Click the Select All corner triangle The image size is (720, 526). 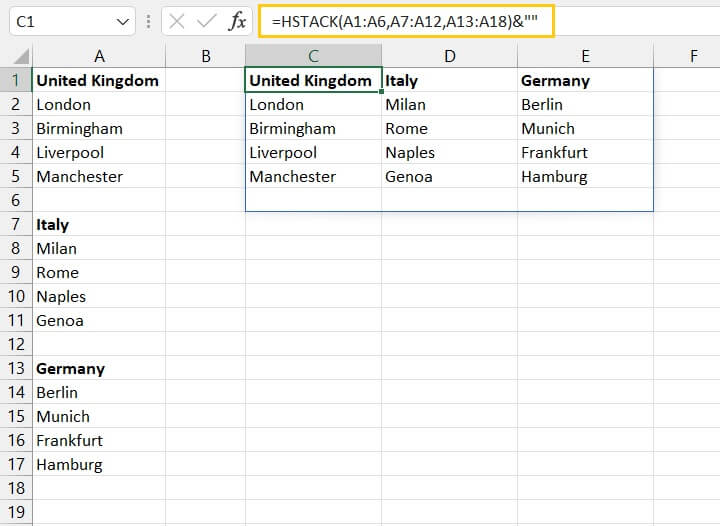pos(20,57)
